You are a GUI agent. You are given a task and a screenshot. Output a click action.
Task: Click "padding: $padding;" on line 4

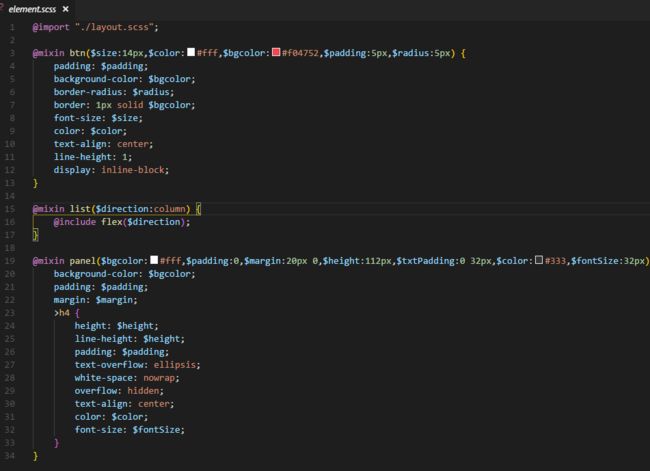(x=101, y=66)
